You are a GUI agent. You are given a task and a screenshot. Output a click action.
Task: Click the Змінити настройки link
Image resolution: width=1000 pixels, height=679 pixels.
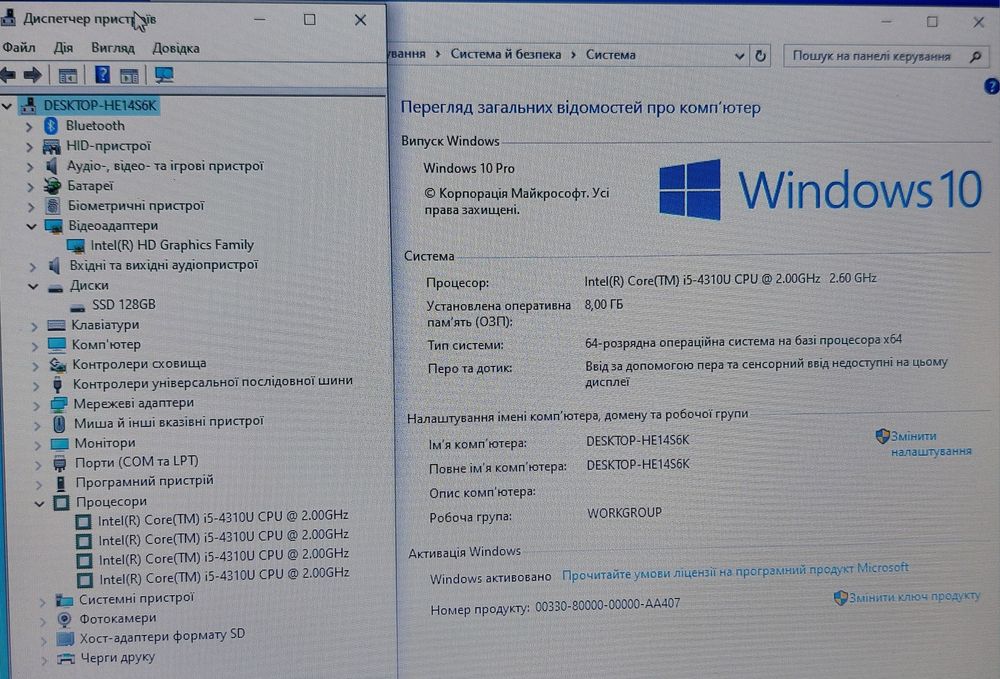pyautogui.click(x=930, y=444)
